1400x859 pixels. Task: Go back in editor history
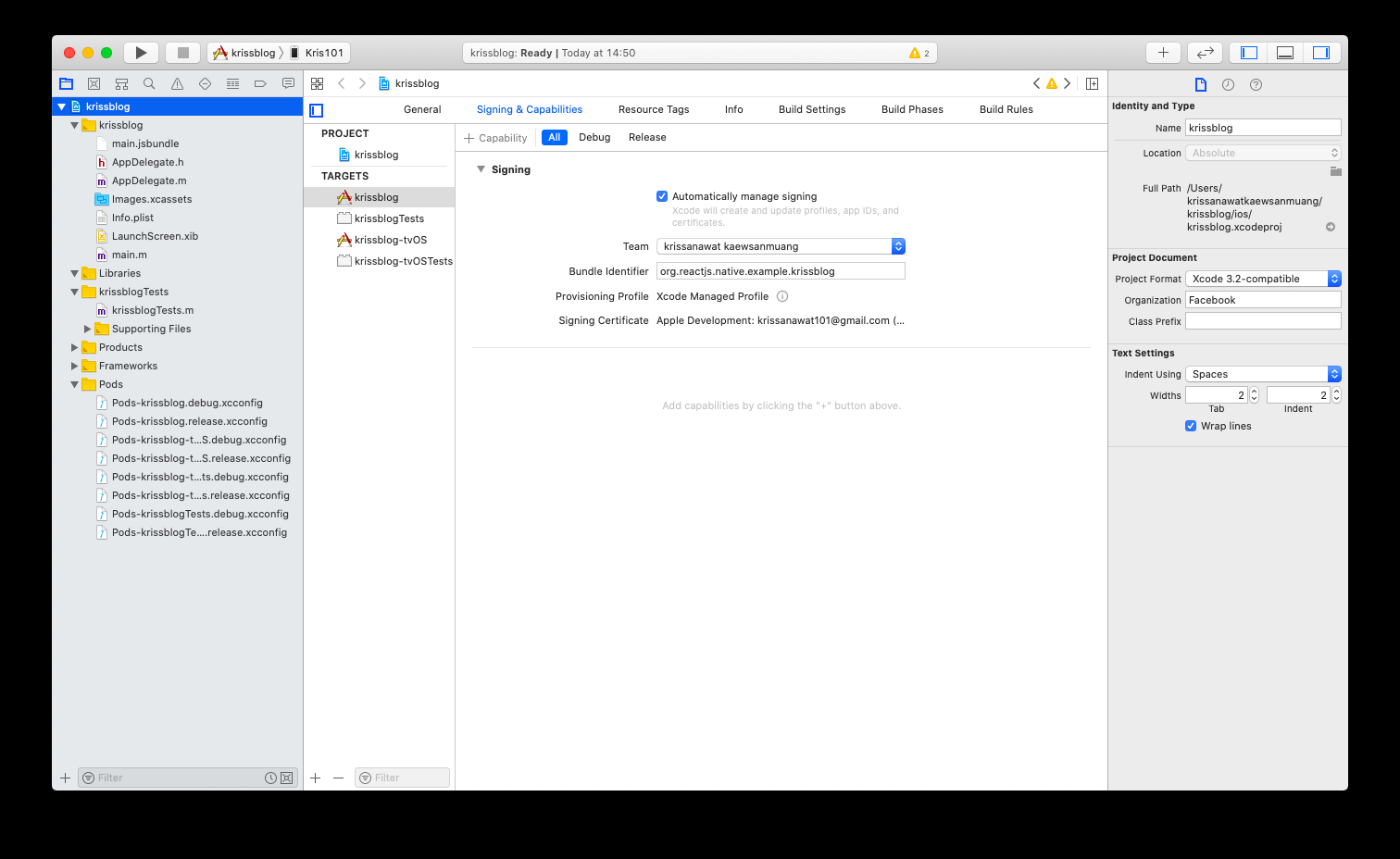coord(341,83)
